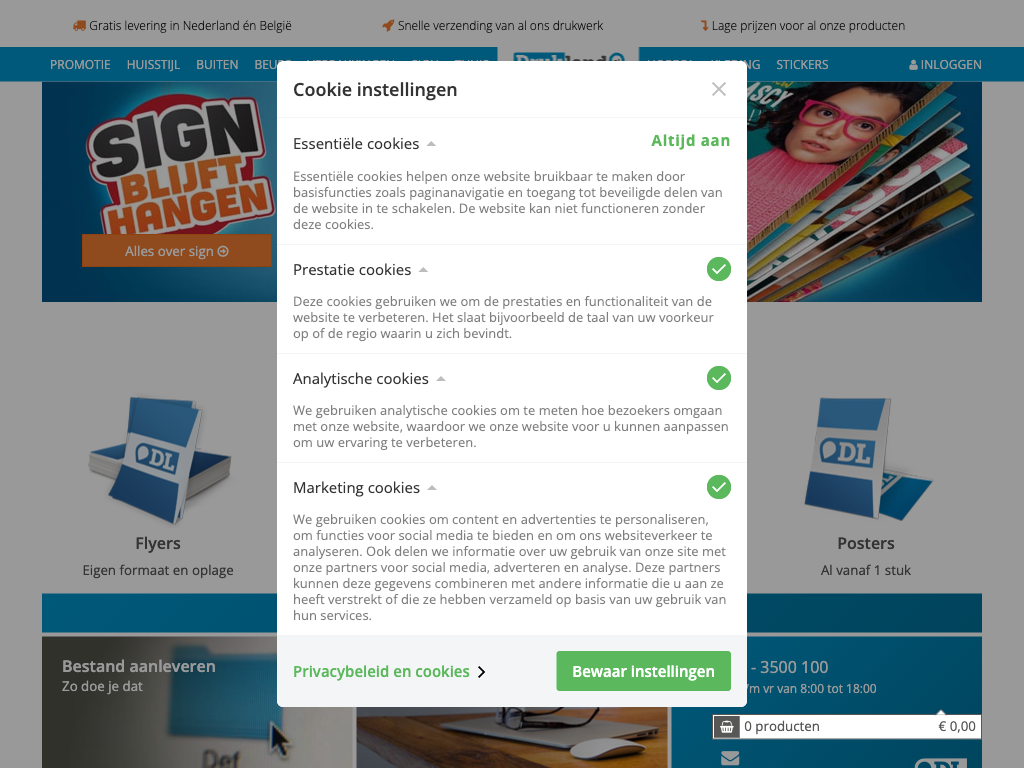The image size is (1024, 768).
Task: Collapse the Essentiële cookies section
Action: click(431, 144)
